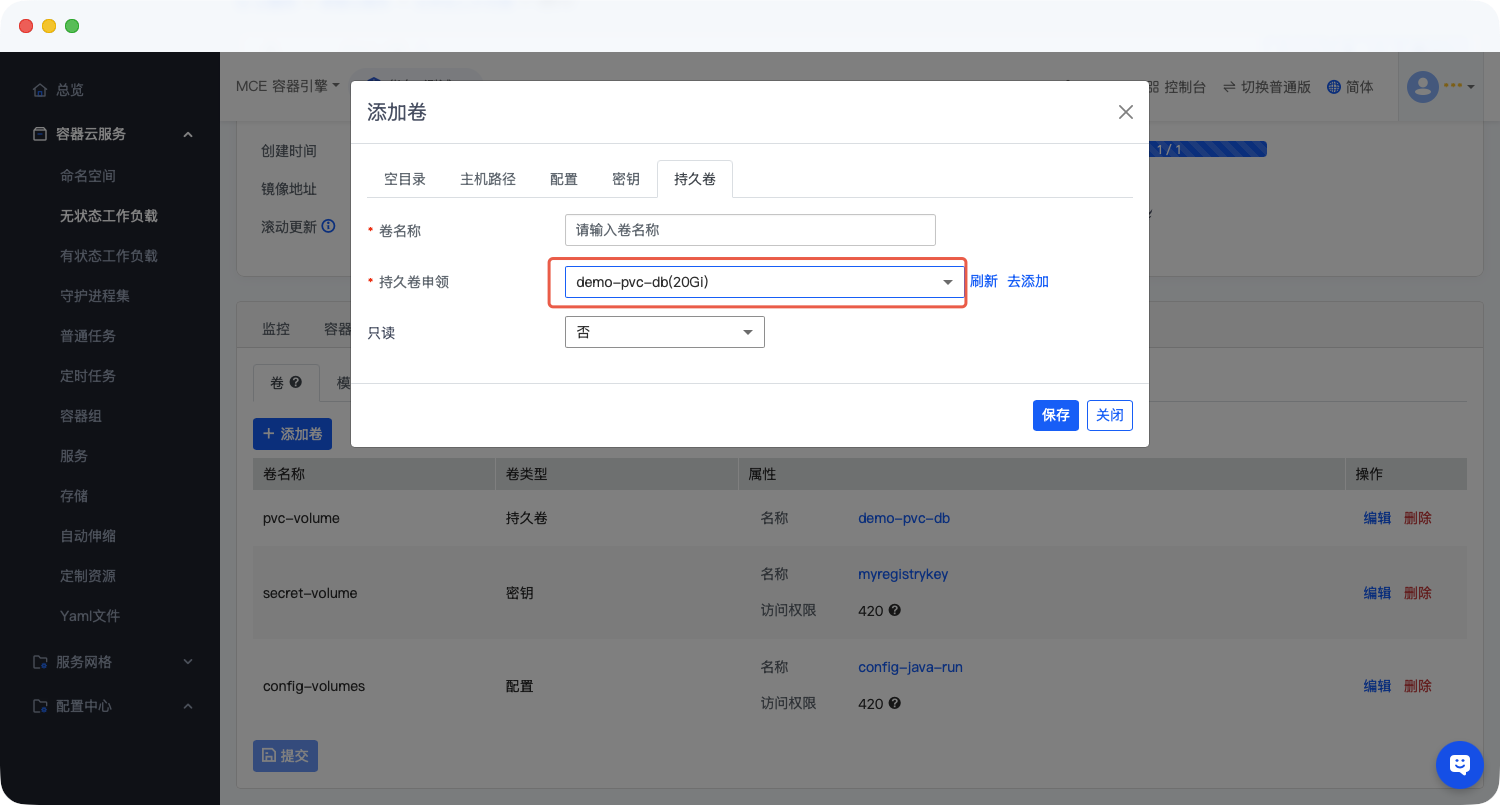Switch to the 空目录 tab
The width and height of the screenshot is (1500, 805).
[405, 179]
